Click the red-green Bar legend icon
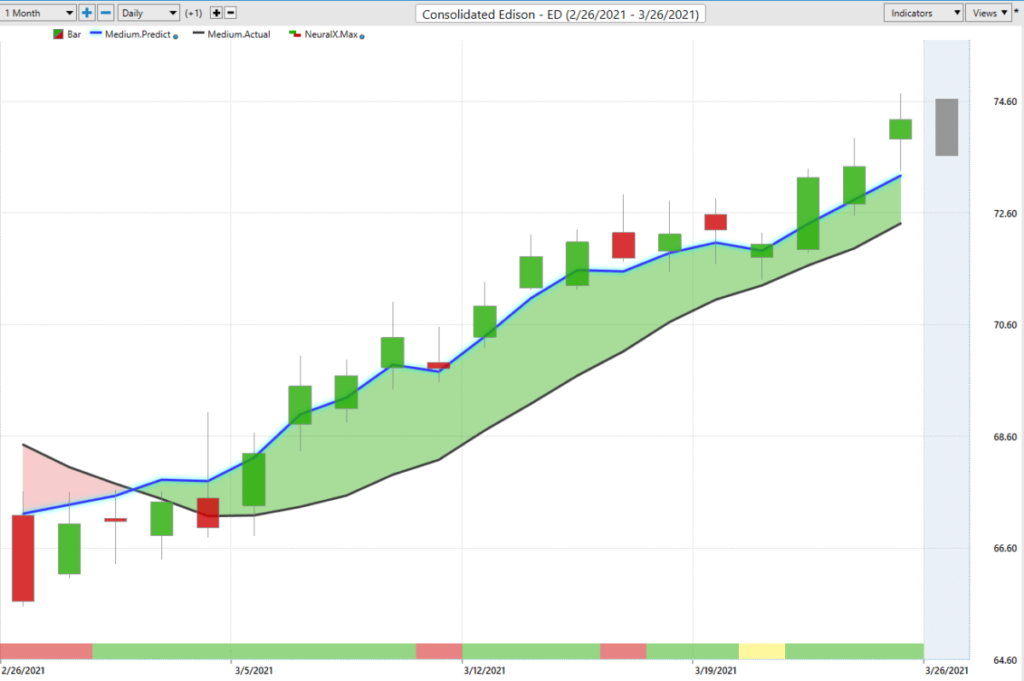The width and height of the screenshot is (1024, 681). (58, 35)
